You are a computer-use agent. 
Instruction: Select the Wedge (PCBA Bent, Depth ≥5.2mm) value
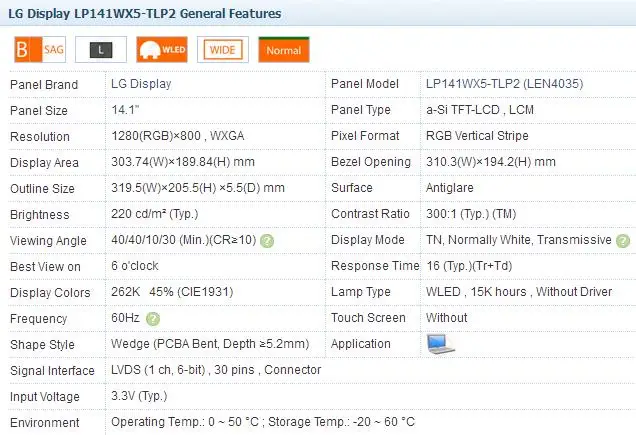(x=210, y=344)
